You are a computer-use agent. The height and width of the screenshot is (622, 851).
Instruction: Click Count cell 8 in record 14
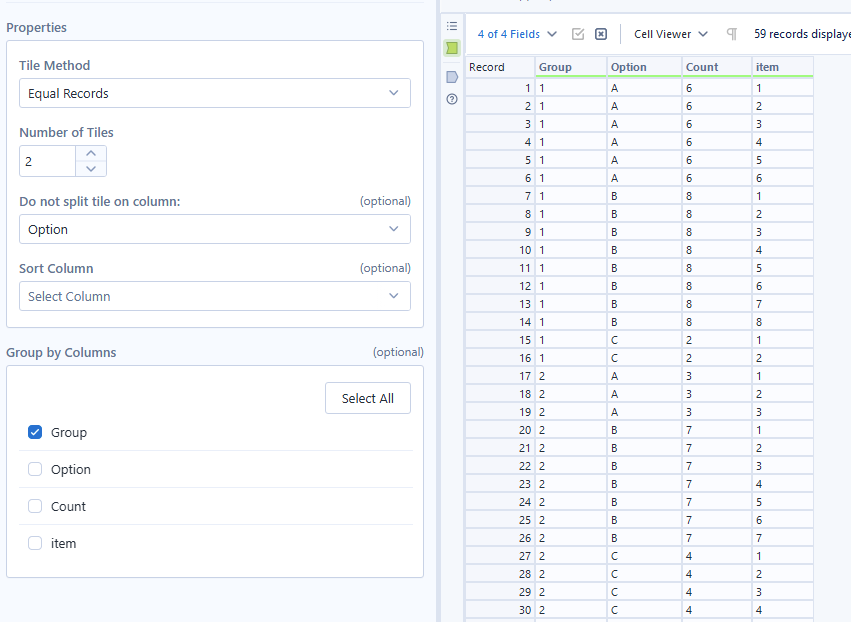click(x=717, y=322)
